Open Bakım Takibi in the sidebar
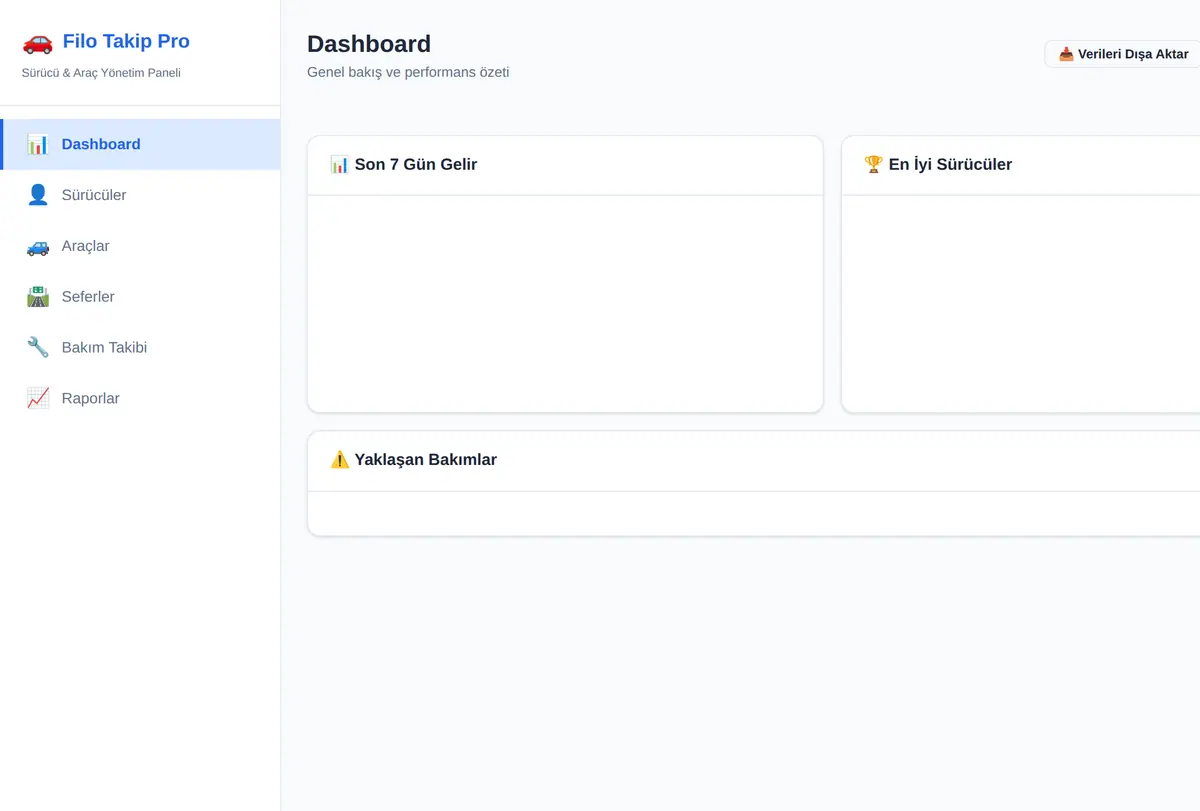The image size is (1200, 811). 140,348
